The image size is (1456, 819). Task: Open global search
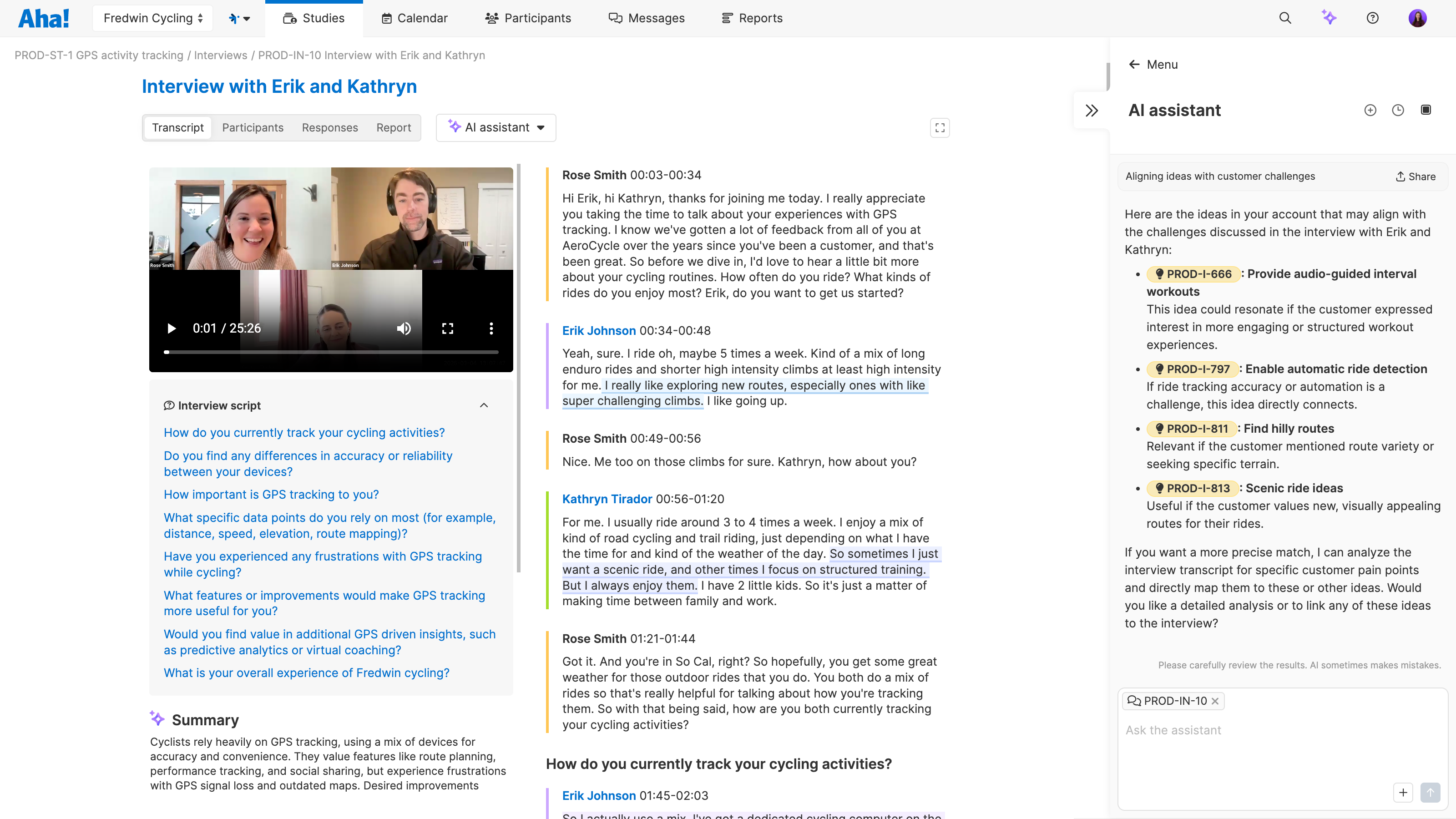pyautogui.click(x=1285, y=18)
